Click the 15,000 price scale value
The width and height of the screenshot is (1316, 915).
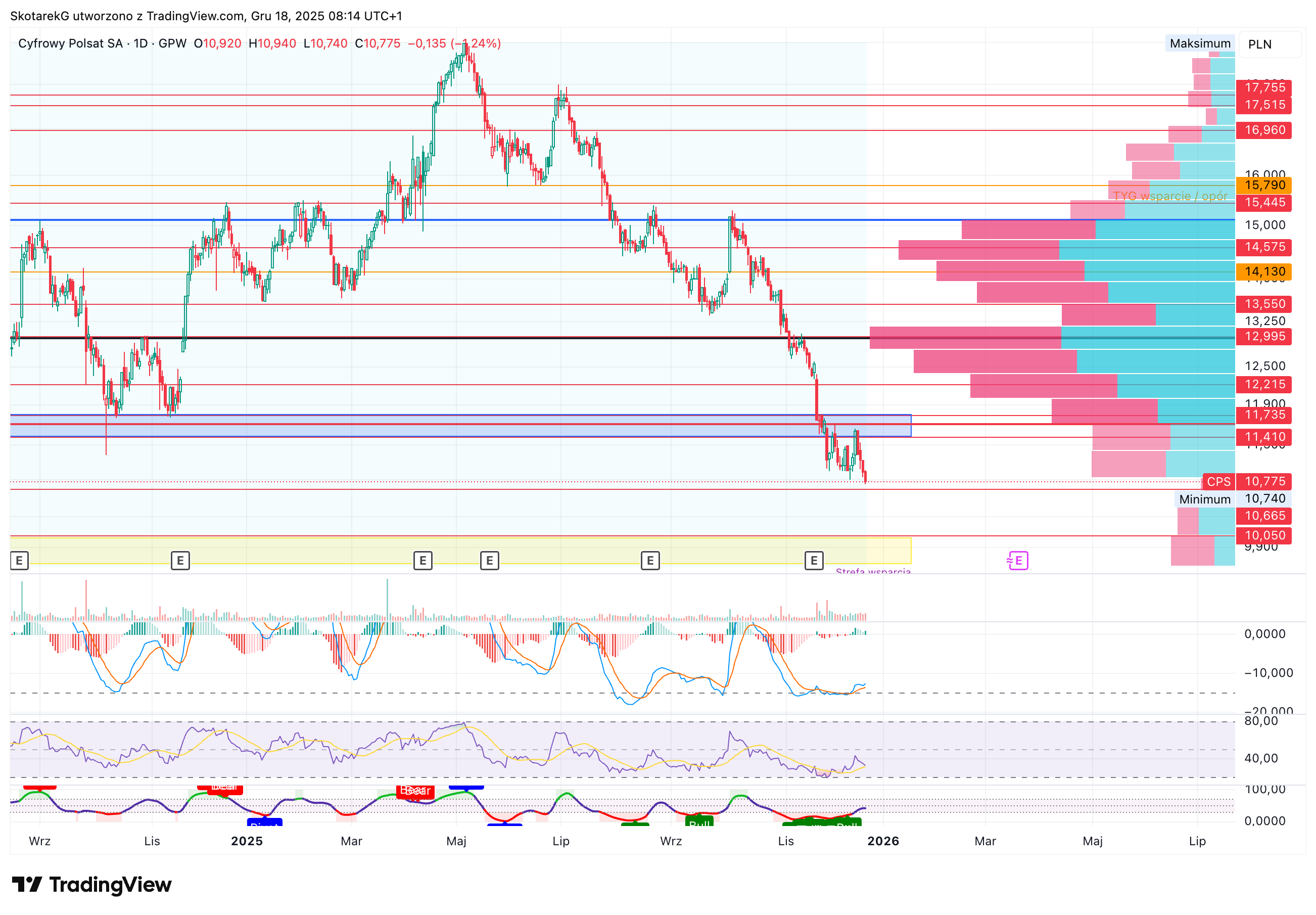tap(1264, 225)
